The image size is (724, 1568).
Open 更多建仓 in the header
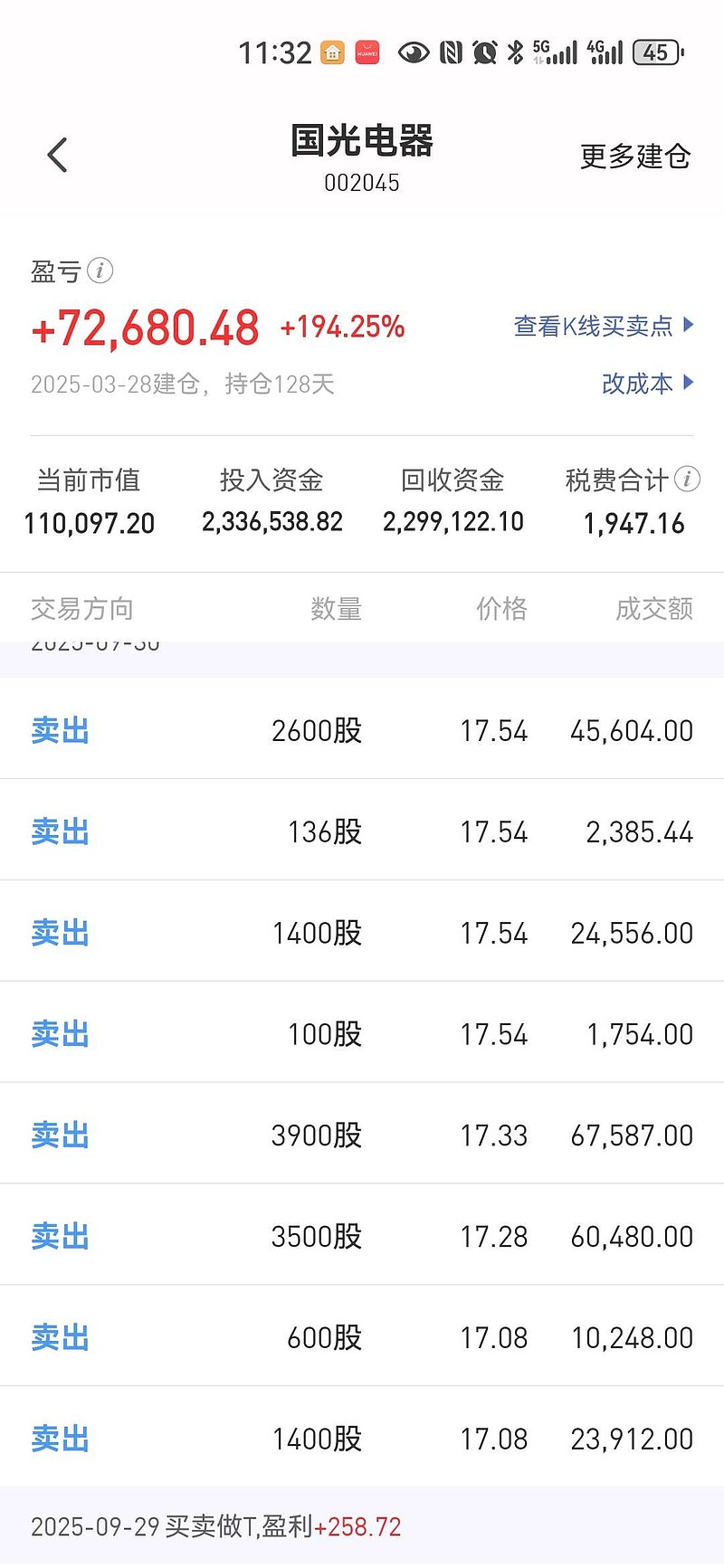tap(635, 157)
